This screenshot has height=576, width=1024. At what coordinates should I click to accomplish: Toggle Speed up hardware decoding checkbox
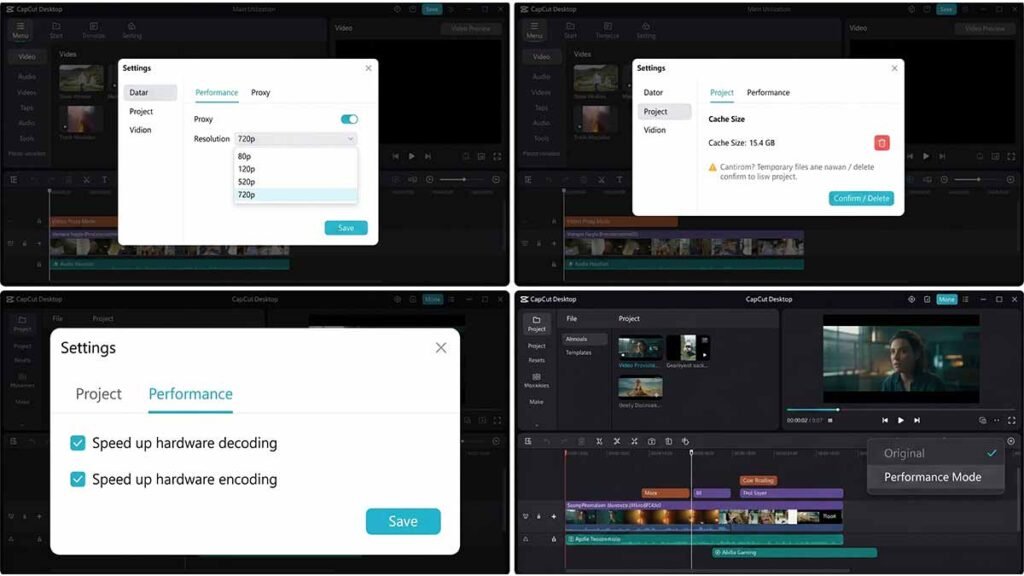(78, 443)
